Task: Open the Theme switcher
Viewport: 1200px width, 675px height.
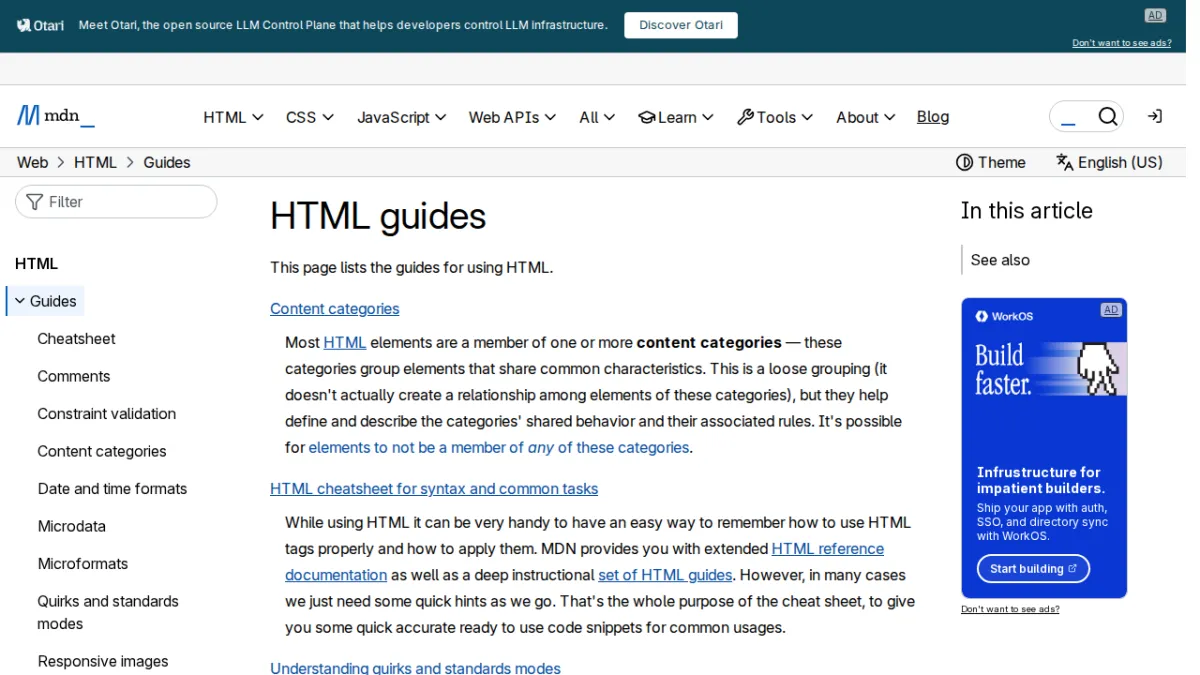Action: pos(991,162)
